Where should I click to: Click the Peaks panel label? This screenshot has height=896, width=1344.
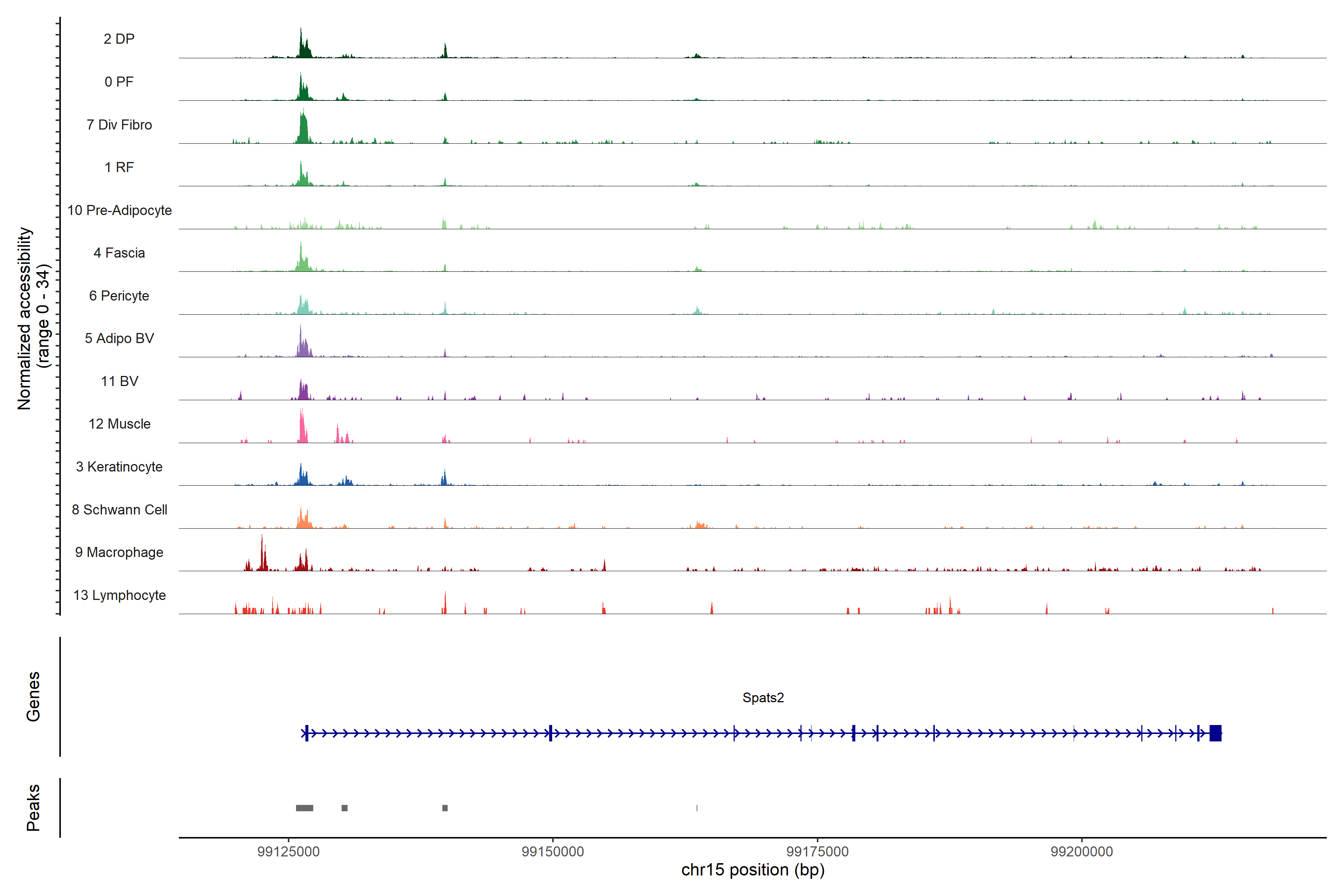(x=33, y=808)
